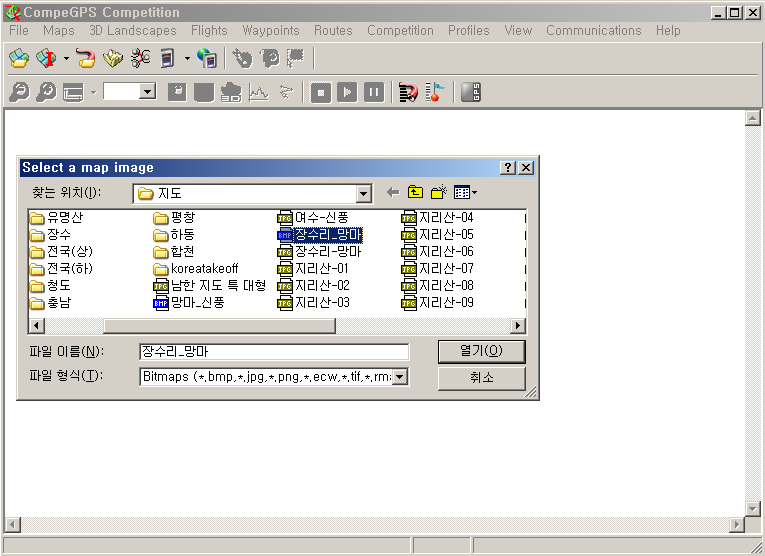
Task: Click the dialog help question-mark button
Action: coord(508,168)
